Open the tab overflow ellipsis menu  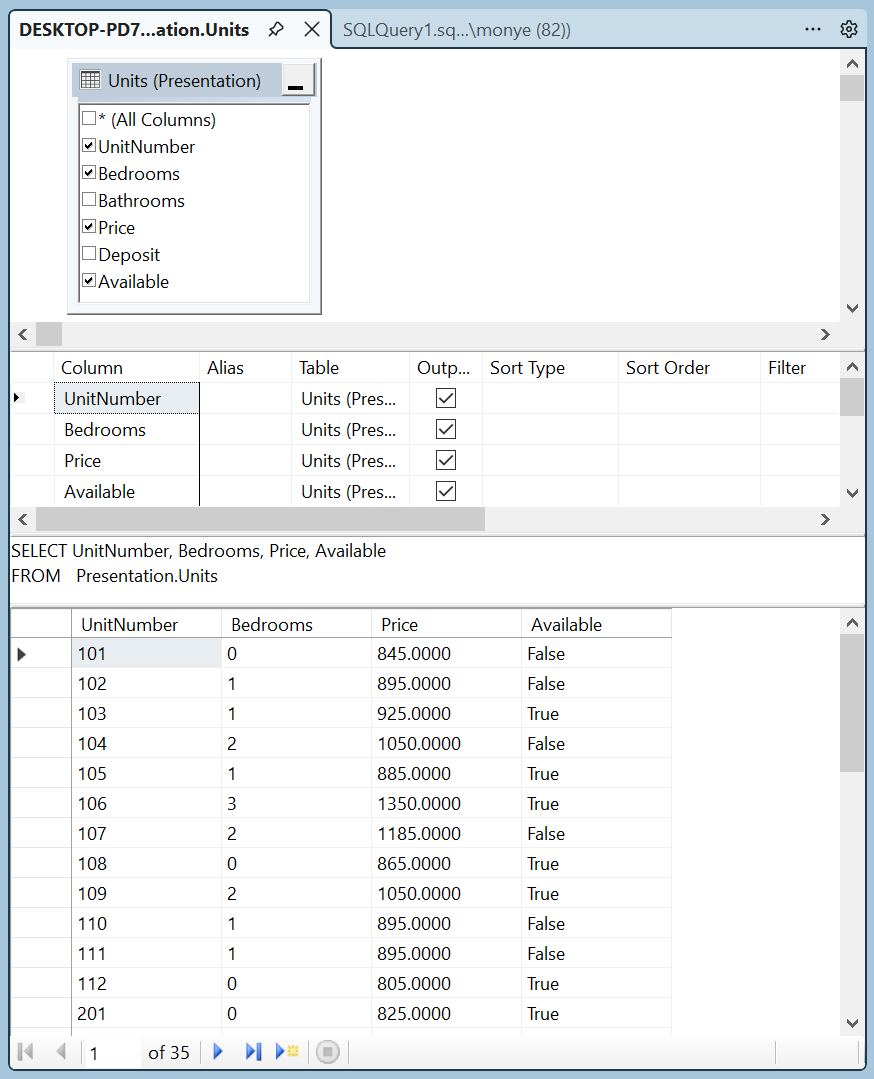tap(813, 30)
